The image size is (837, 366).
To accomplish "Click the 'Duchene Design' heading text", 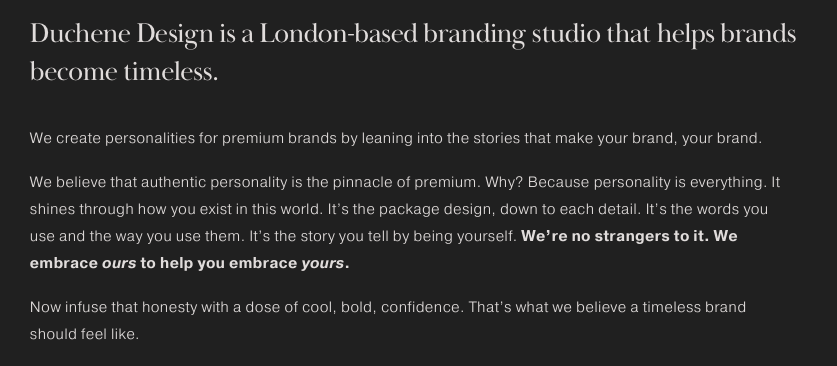I will (x=122, y=35).
